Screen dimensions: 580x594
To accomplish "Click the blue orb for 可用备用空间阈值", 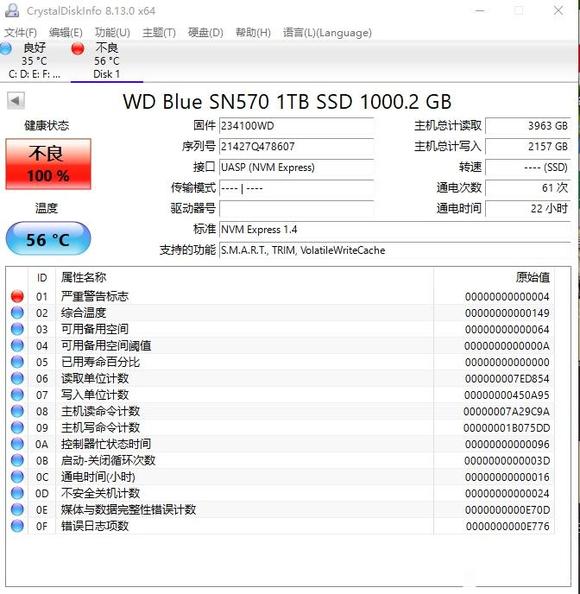I will pos(17,345).
